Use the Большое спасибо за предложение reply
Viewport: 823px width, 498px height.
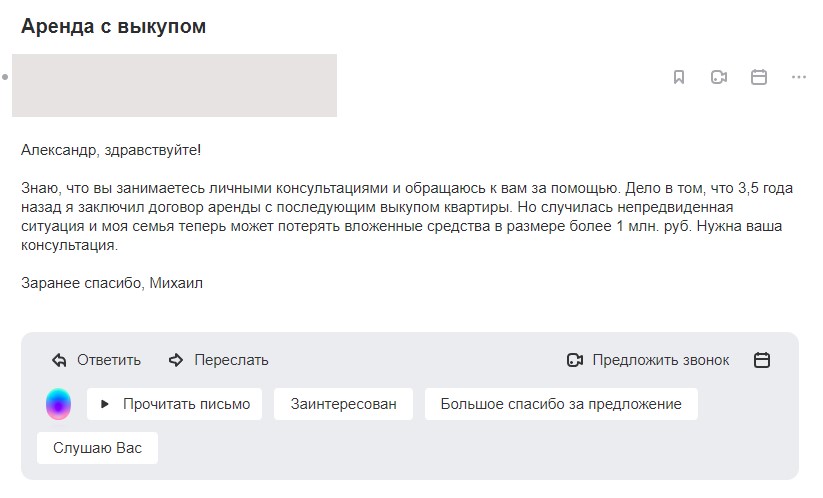click(561, 404)
